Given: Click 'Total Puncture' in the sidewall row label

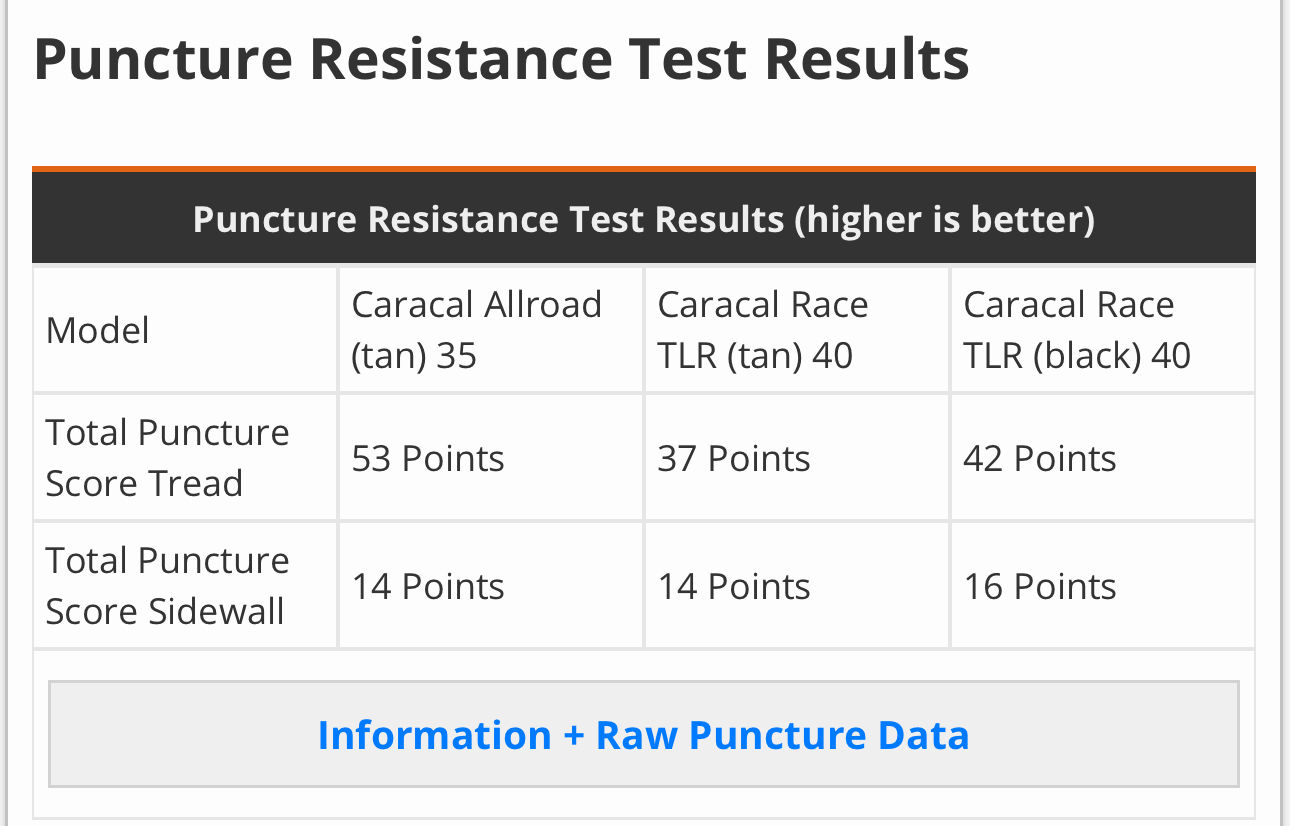Looking at the screenshot, I should [x=167, y=560].
